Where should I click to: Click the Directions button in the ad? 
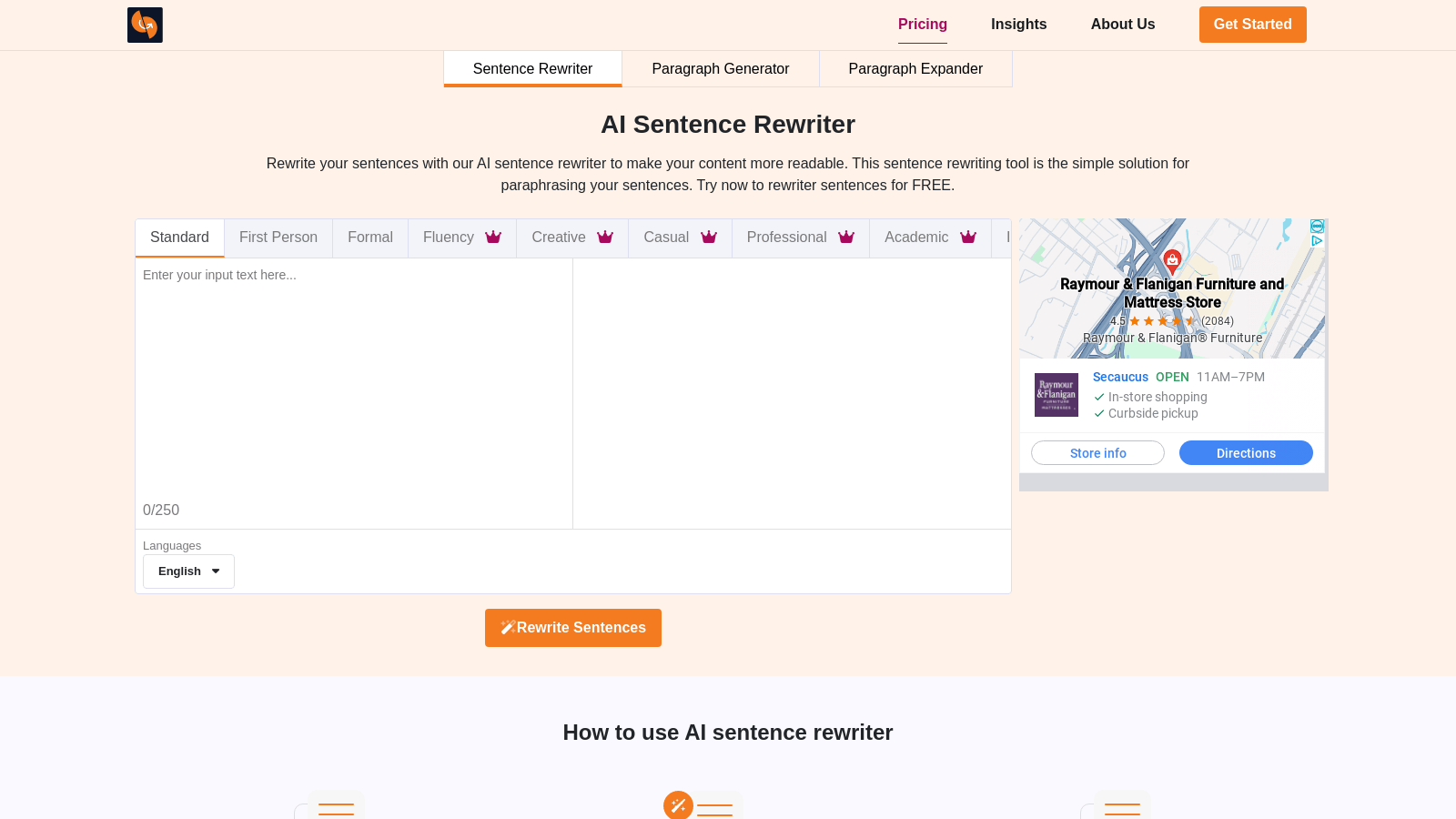pyautogui.click(x=1246, y=453)
